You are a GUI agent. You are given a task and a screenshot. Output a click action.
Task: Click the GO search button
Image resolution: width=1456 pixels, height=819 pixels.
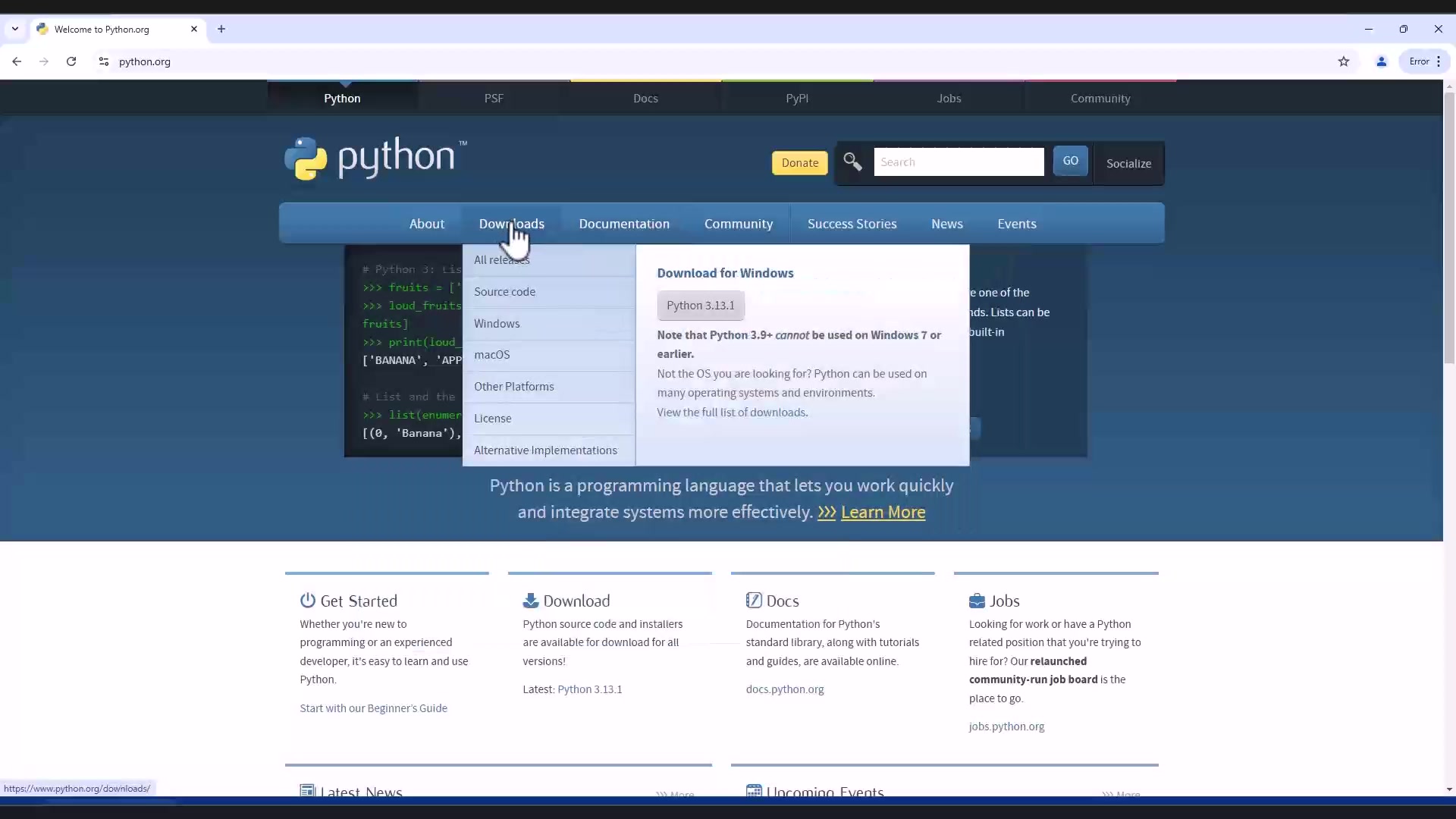1070,161
